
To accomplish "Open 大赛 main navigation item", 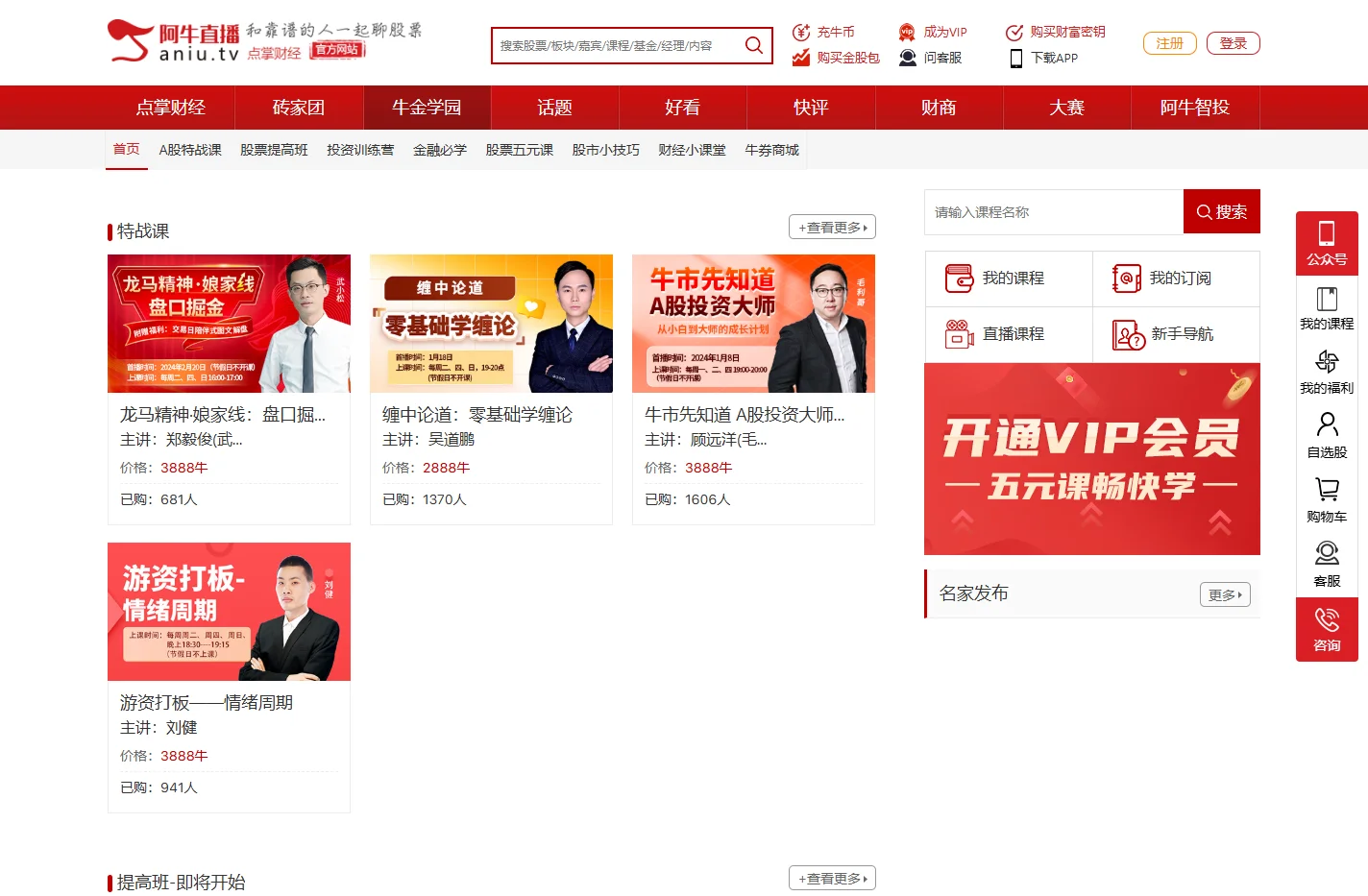I will coord(1066,108).
